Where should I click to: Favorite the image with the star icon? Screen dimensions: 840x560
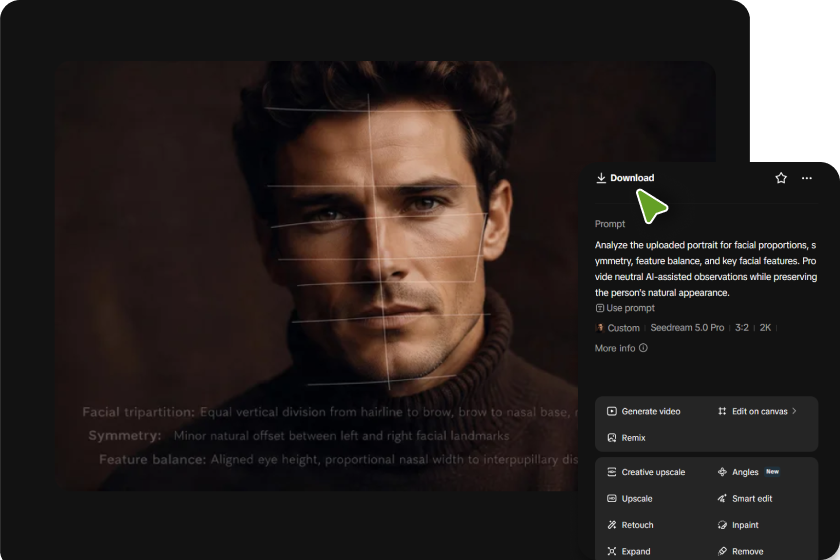[x=781, y=178]
